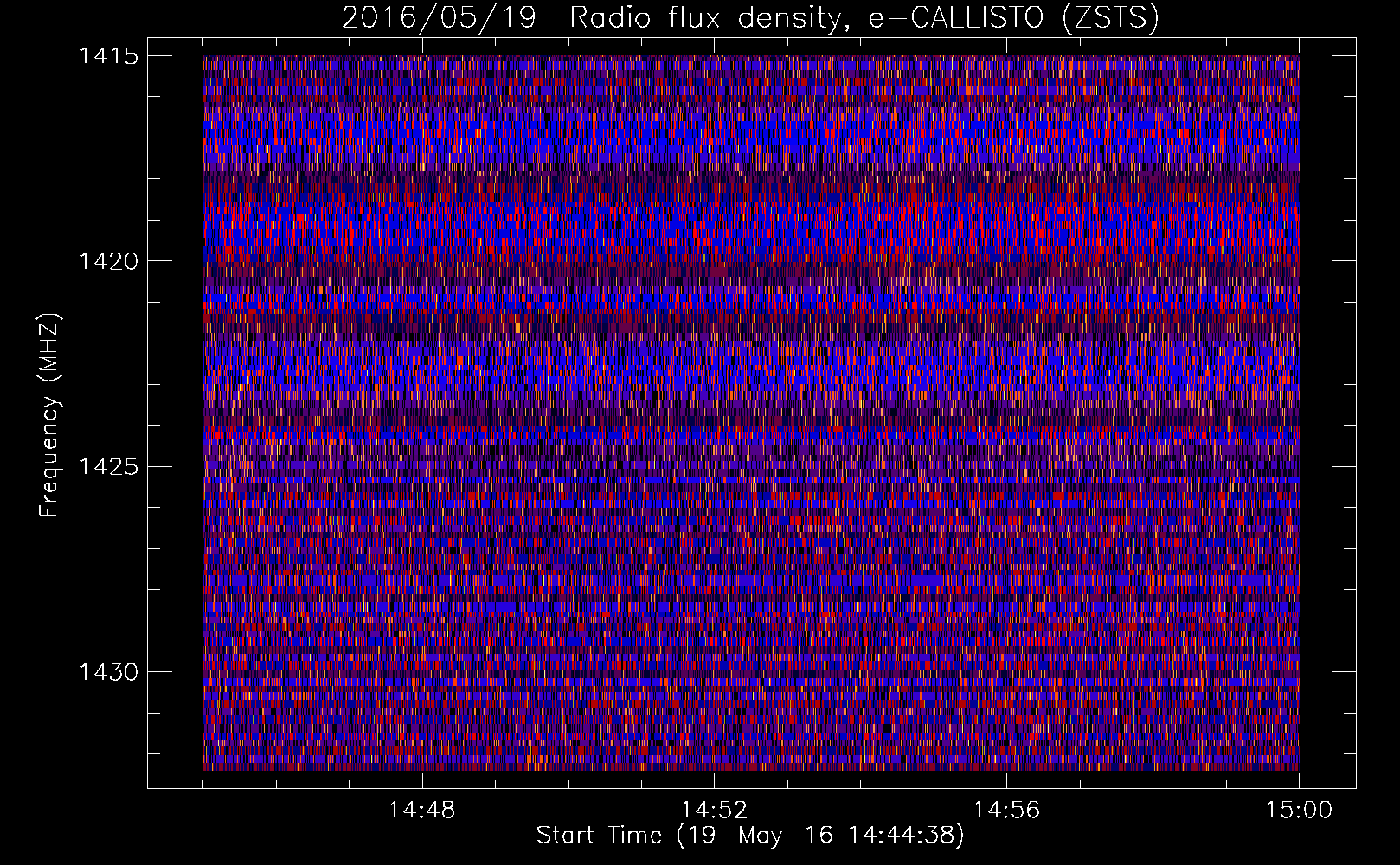Click the 1430 frequency axis label
Image resolution: width=1400 pixels, height=865 pixels.
108,672
